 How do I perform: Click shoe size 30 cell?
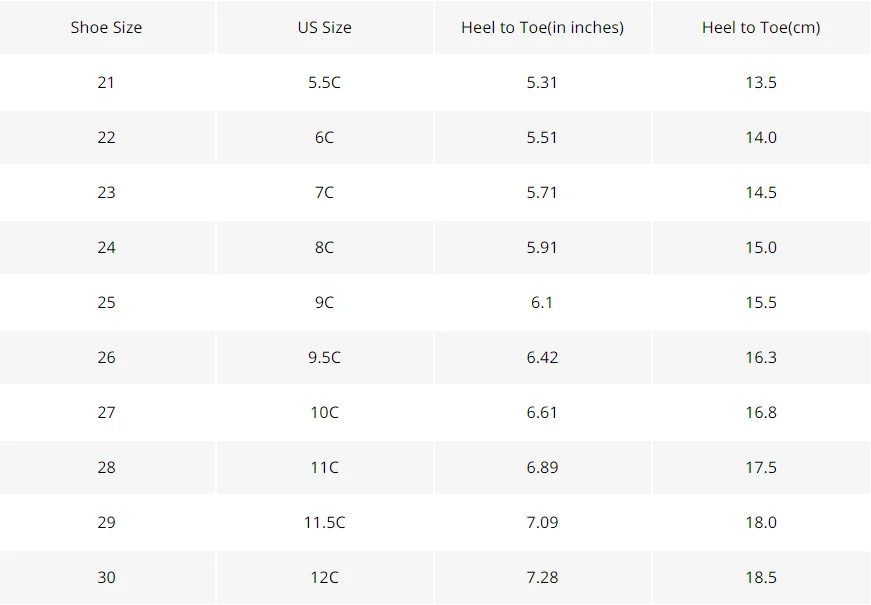106,577
